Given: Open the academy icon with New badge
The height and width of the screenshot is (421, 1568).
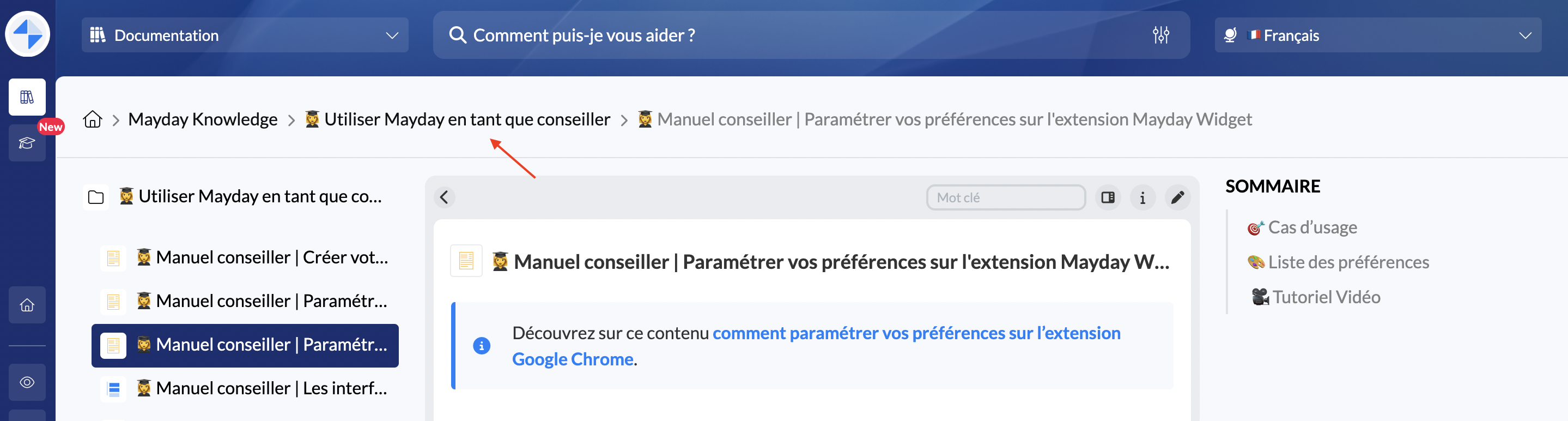Looking at the screenshot, I should click(x=27, y=143).
